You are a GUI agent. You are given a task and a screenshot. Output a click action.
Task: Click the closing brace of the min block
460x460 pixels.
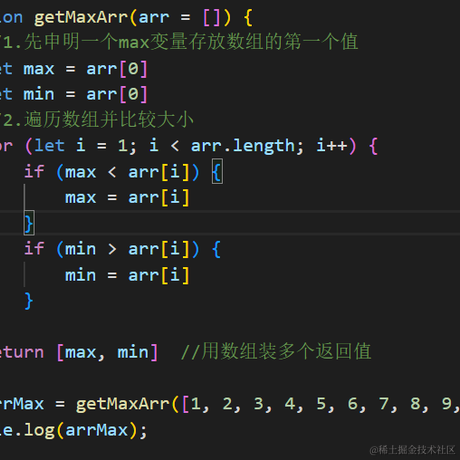pyautogui.click(x=29, y=301)
